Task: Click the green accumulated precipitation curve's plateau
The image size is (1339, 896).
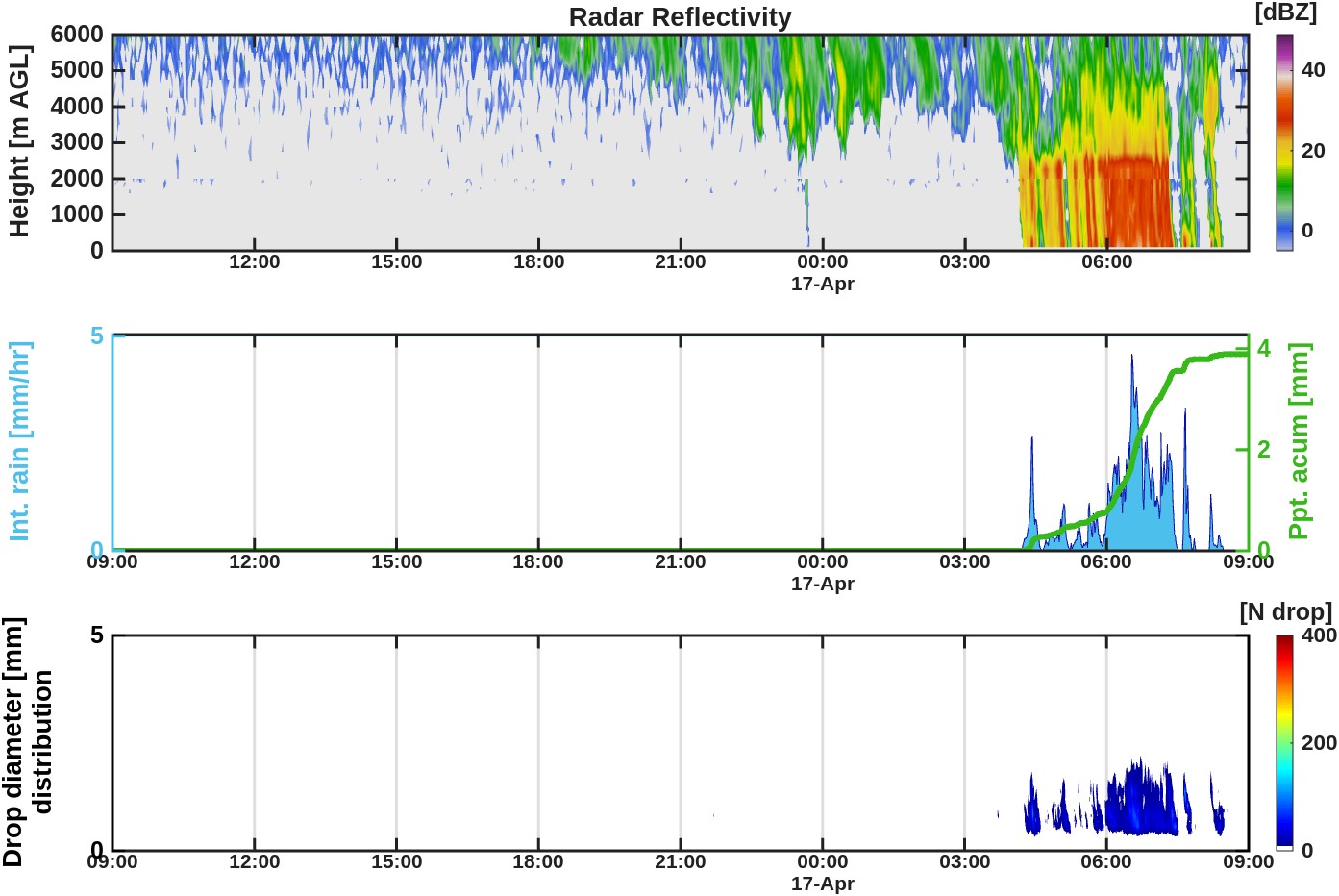Action: point(1216,357)
